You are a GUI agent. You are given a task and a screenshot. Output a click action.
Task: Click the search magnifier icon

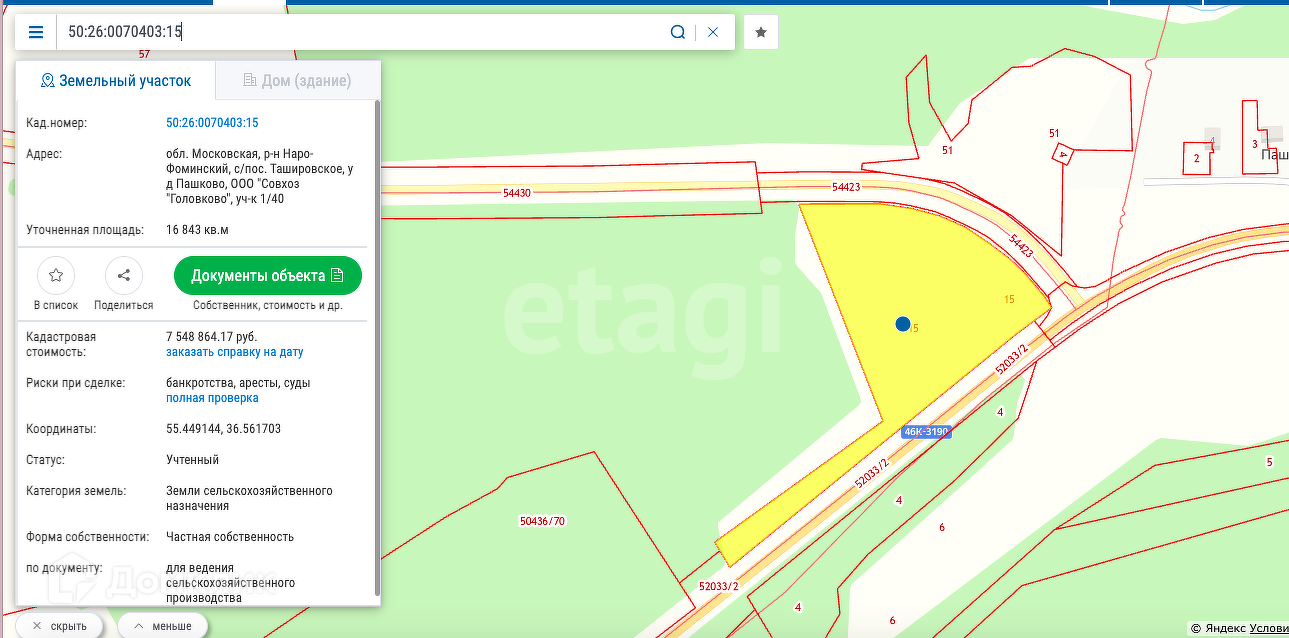click(678, 32)
